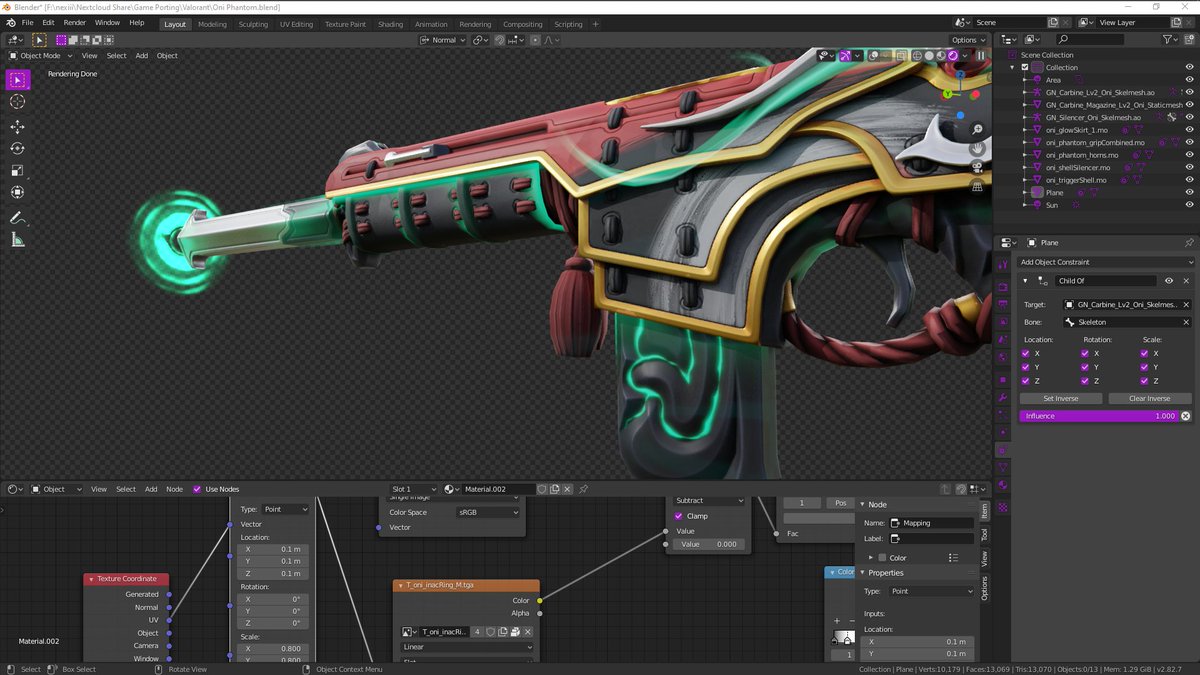Disable the Use Nodes checkbox
Image resolution: width=1200 pixels, height=675 pixels.
coord(197,489)
